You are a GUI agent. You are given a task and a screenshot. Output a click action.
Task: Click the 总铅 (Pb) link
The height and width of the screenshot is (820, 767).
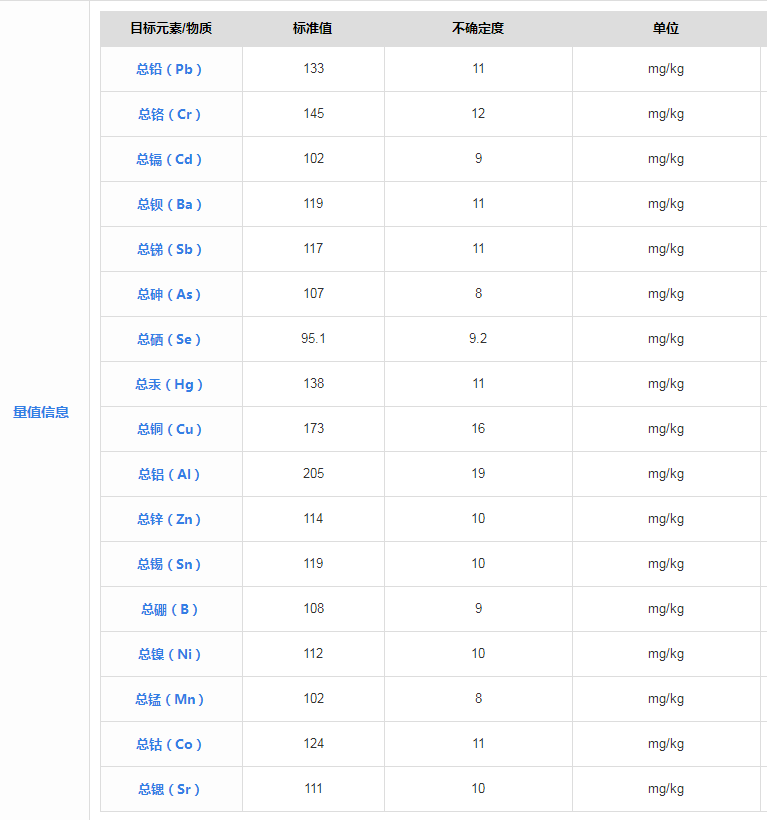170,69
